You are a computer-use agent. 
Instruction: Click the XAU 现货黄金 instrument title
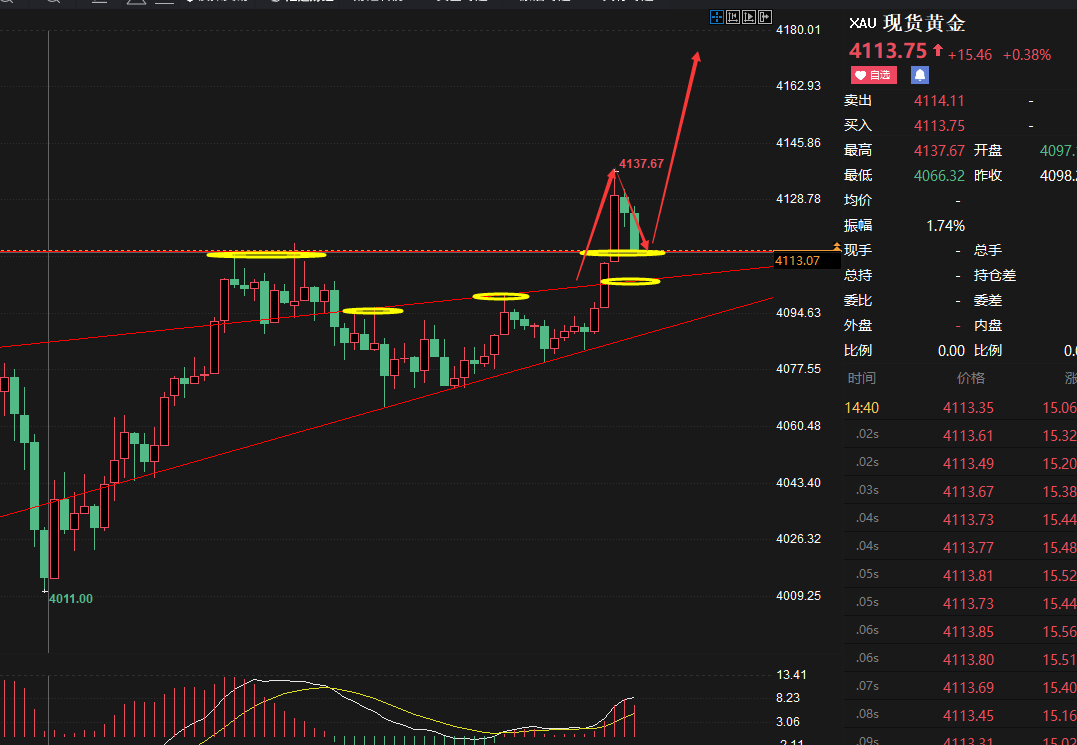907,23
